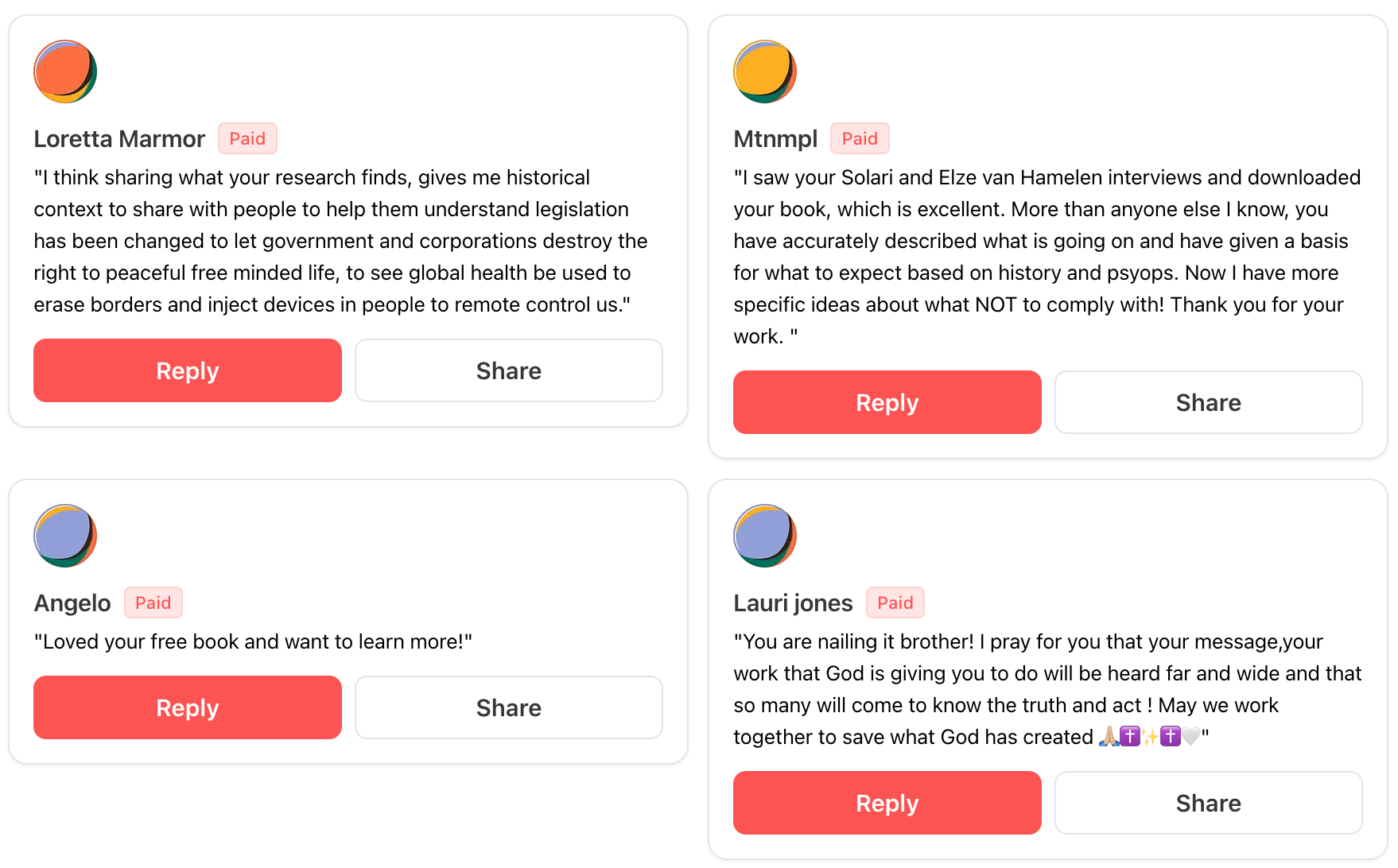Share Angelo's testimonial

[509, 707]
